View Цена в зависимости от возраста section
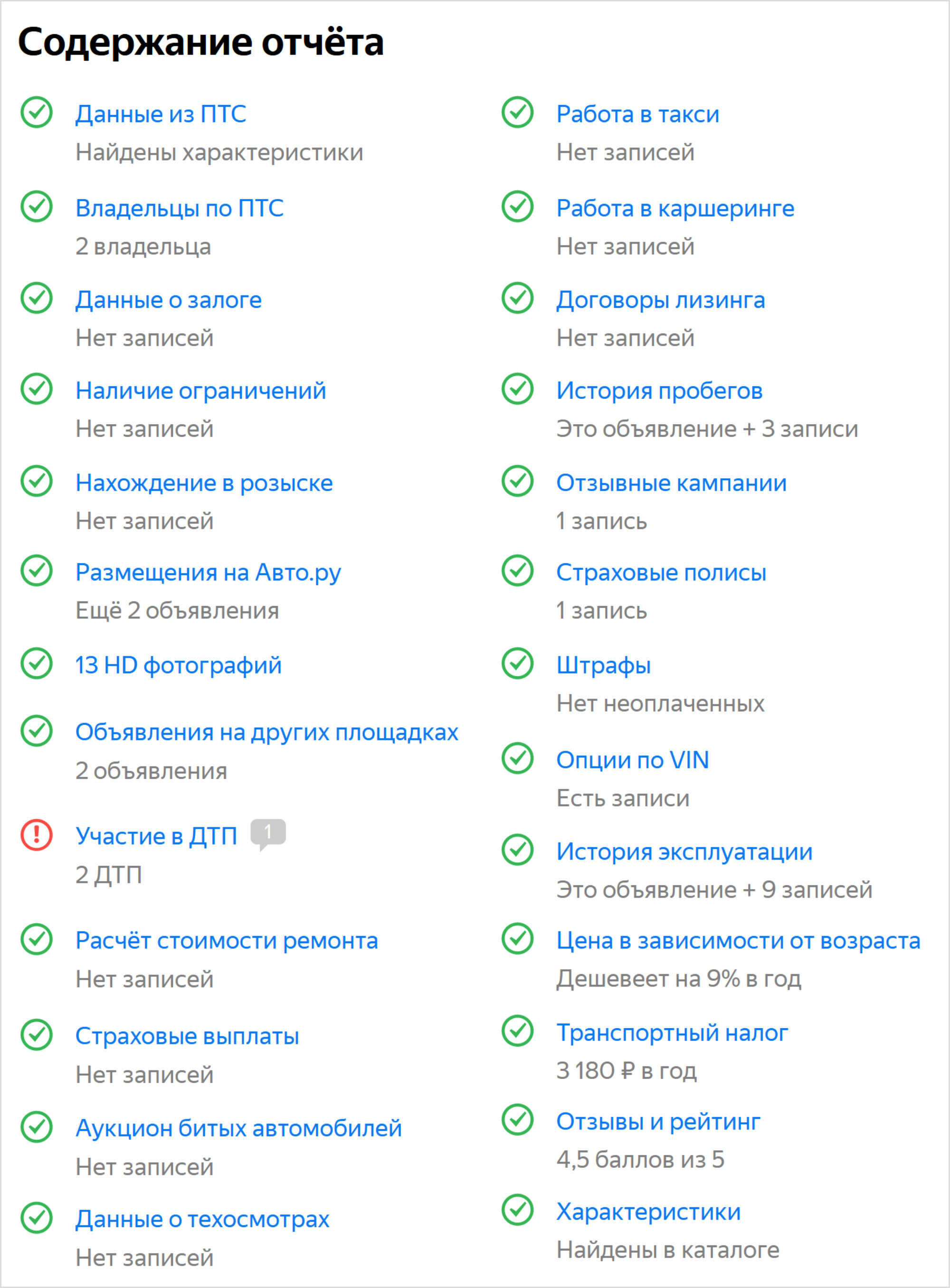 click(738, 940)
